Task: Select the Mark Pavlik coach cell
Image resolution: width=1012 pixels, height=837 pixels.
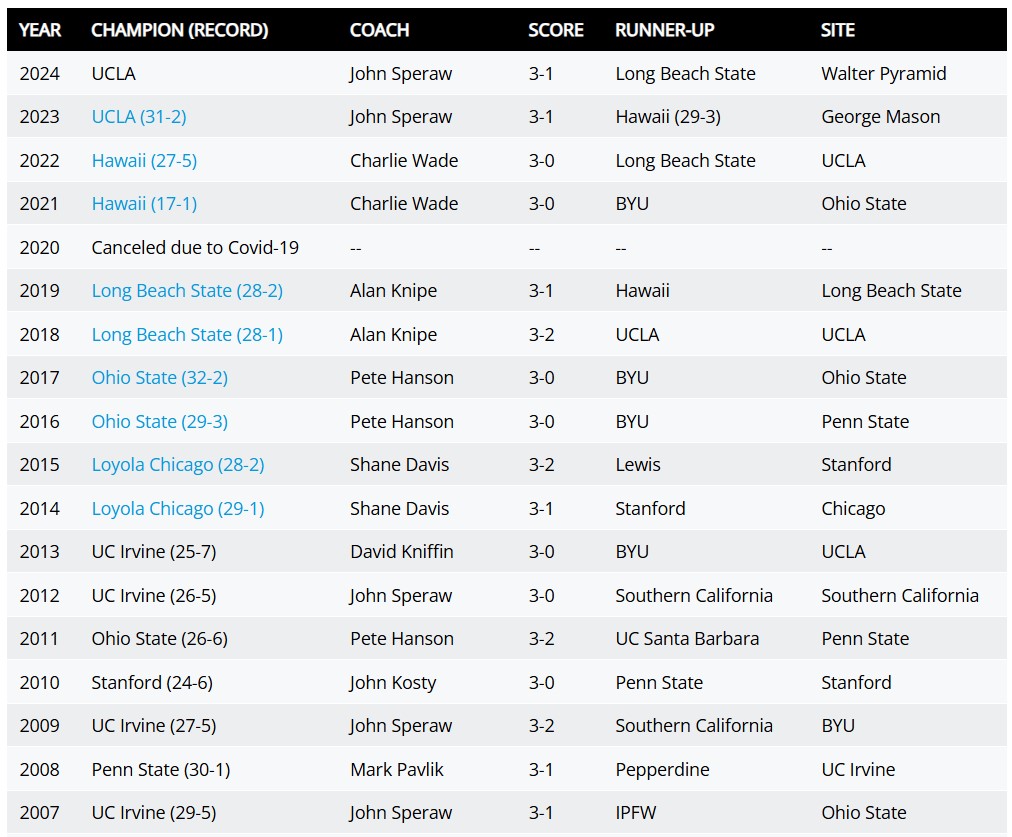Action: coord(397,770)
